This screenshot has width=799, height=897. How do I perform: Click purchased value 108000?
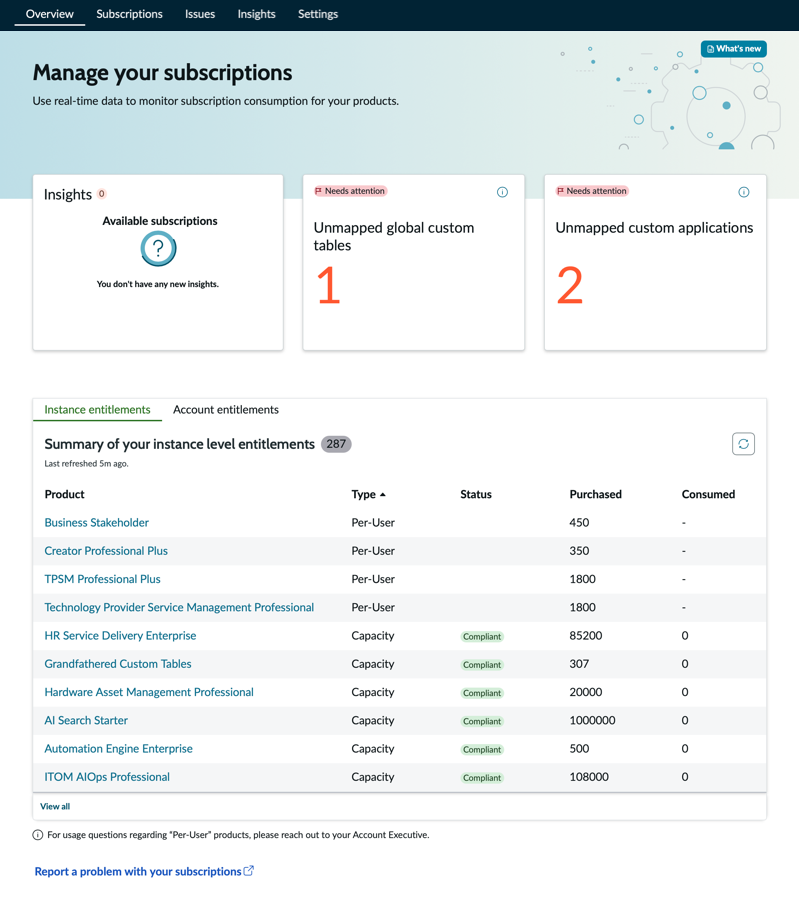589,777
